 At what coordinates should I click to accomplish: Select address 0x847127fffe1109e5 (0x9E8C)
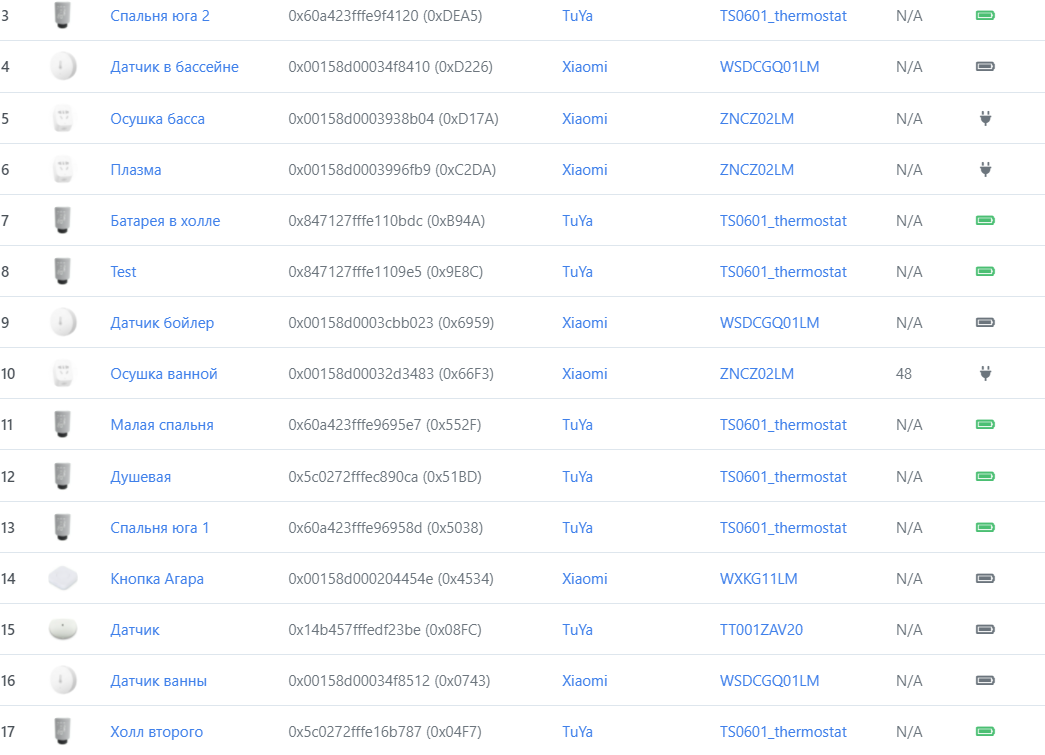[386, 272]
